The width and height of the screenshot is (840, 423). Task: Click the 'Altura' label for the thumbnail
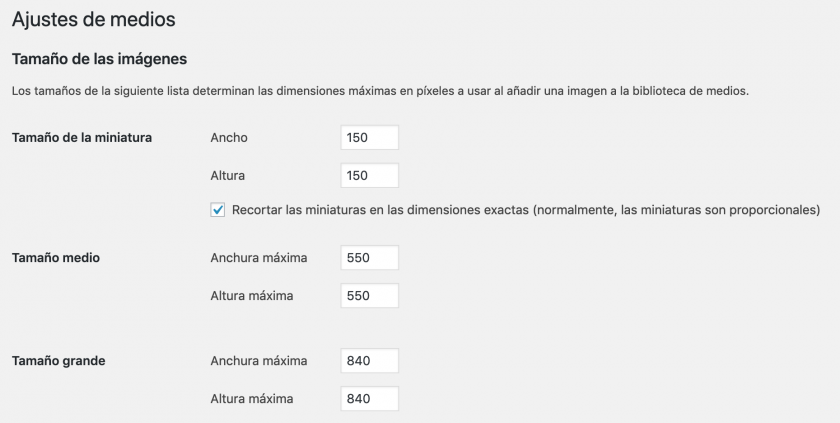(228, 176)
